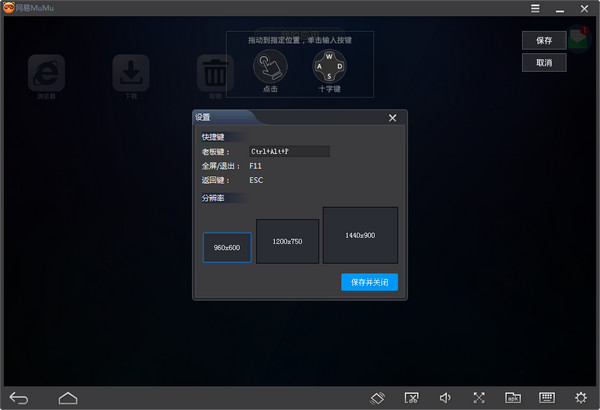This screenshot has height=410, width=600.
Task: Click the screenshot scissors icon
Action: coord(411,398)
